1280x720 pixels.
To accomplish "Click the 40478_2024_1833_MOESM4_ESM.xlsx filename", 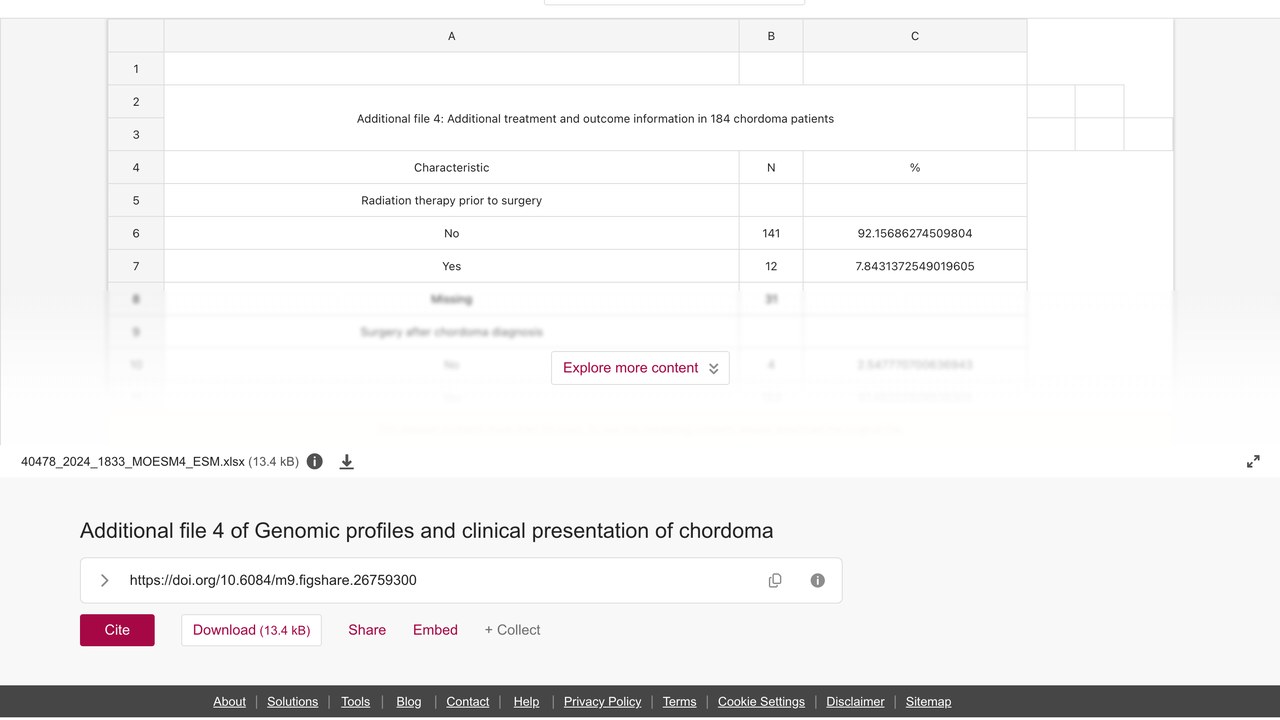I will point(133,462).
